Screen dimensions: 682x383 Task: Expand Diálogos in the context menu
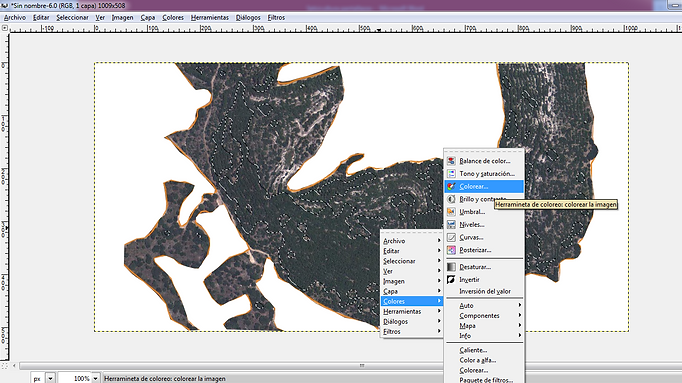coord(411,321)
